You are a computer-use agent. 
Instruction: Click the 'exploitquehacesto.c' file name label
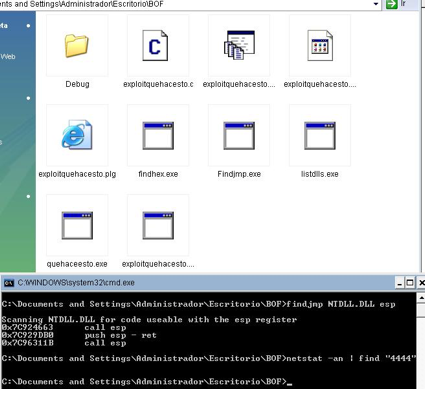point(158,84)
